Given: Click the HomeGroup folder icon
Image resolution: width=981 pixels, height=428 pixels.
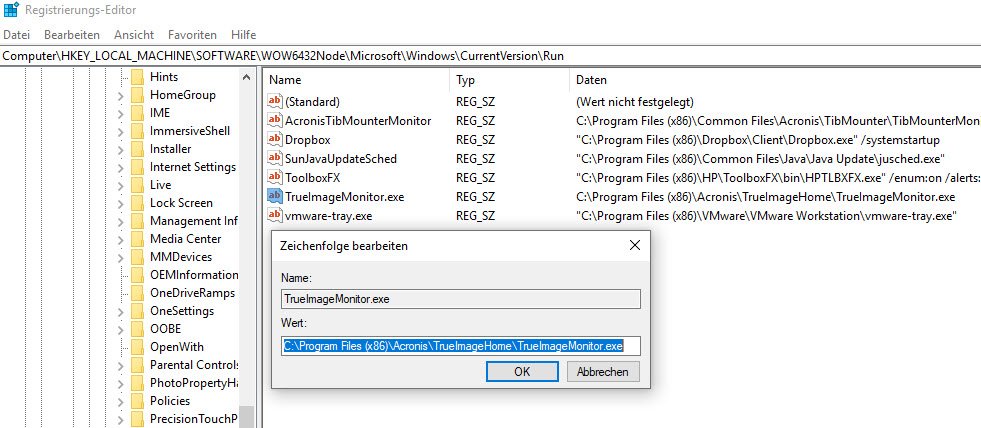Looking at the screenshot, I should pyautogui.click(x=138, y=95).
